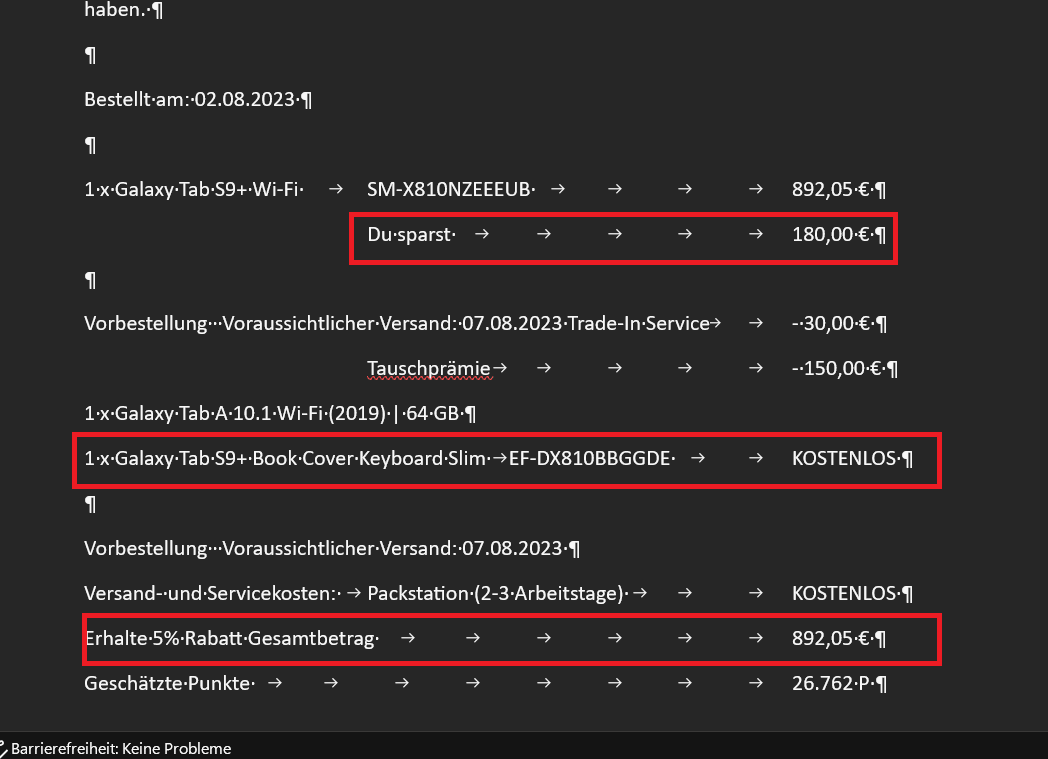Click the text 'Erhalte 5% Rabatt Gesamtbetrag'

(229, 638)
